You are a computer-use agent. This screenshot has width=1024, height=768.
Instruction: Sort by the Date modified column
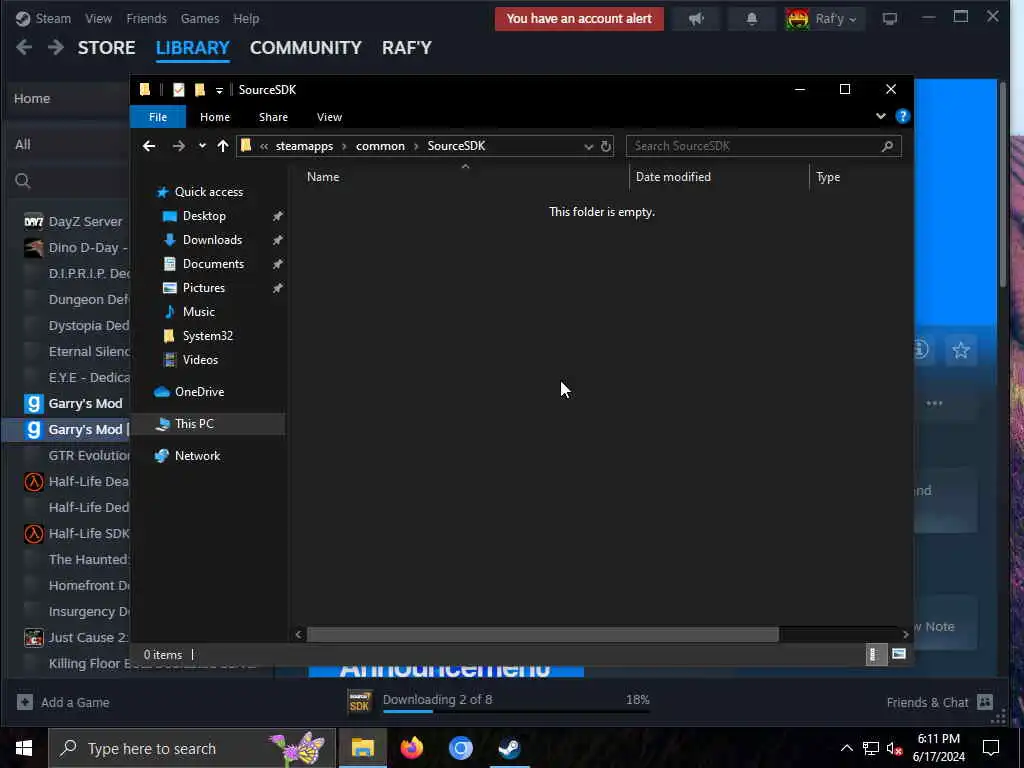coord(673,177)
